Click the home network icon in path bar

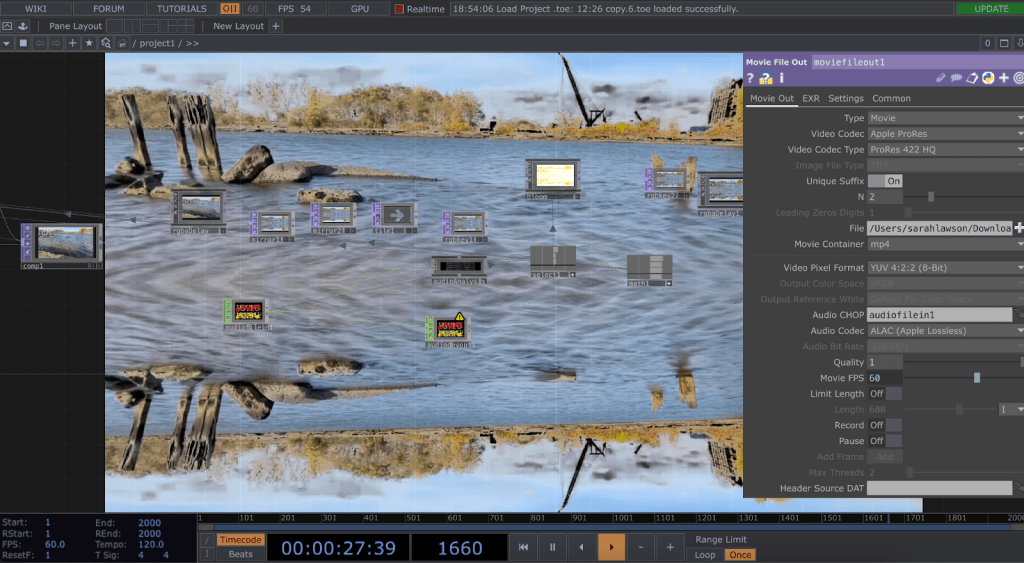(121, 43)
